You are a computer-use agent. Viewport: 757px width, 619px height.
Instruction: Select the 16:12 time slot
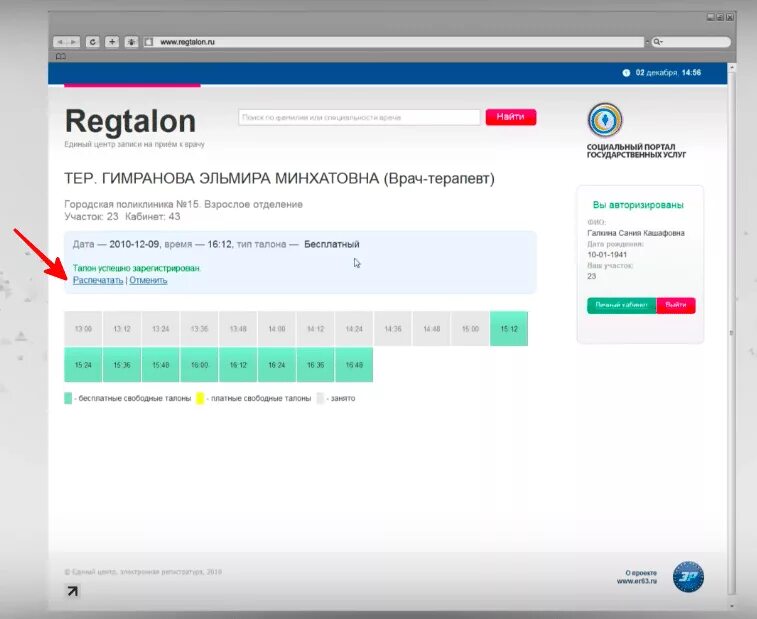238,365
